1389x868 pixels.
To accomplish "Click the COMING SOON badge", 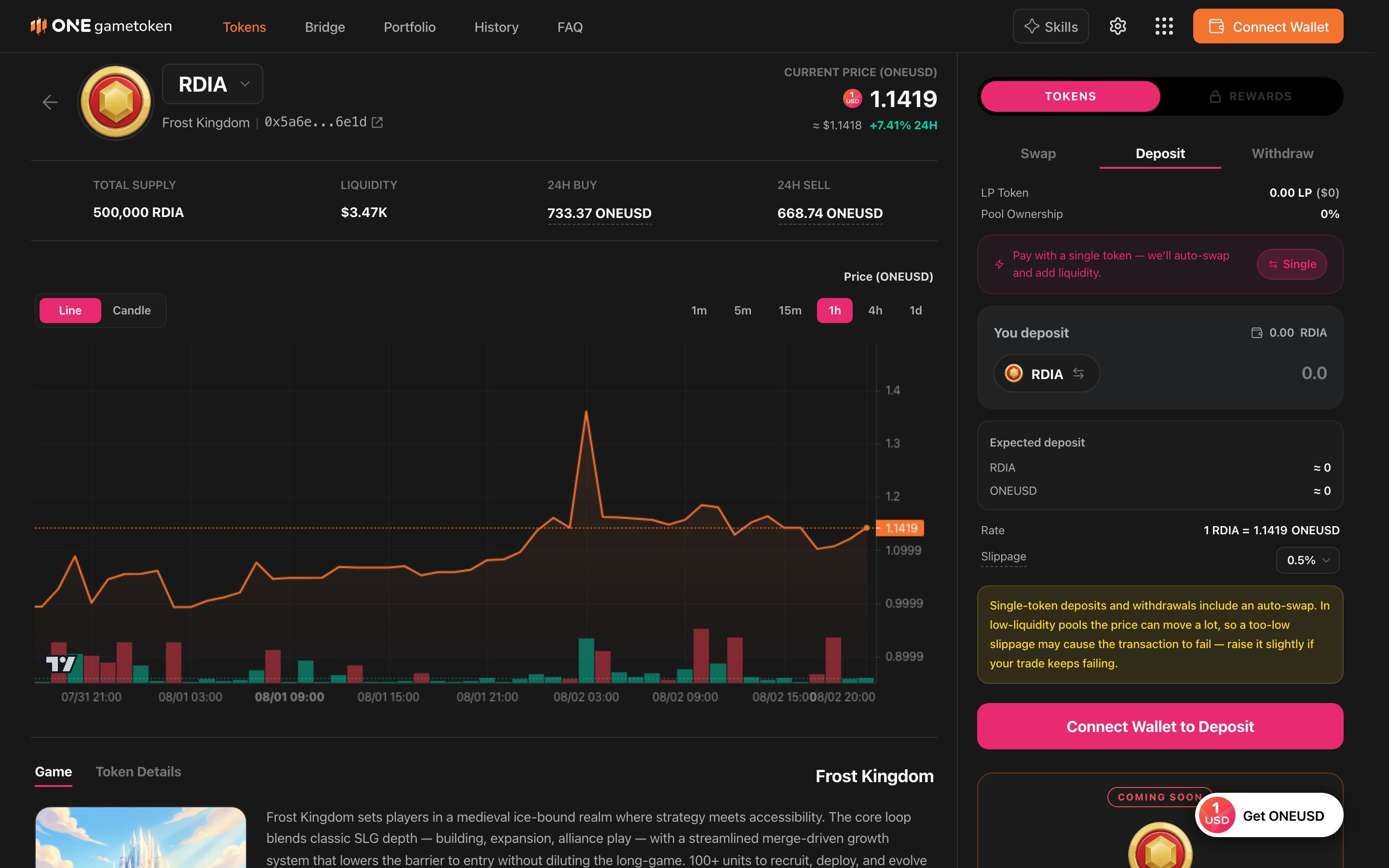I will coord(1160,797).
